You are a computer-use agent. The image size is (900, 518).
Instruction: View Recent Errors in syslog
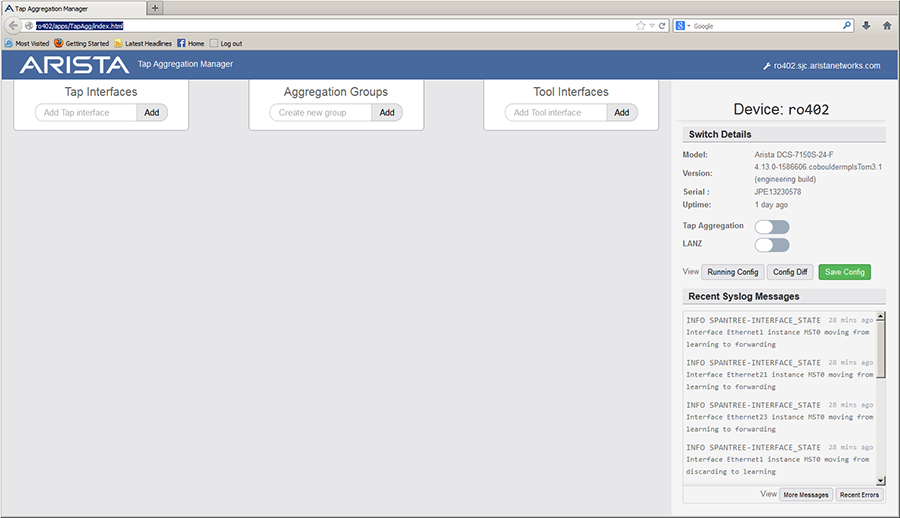pos(859,494)
